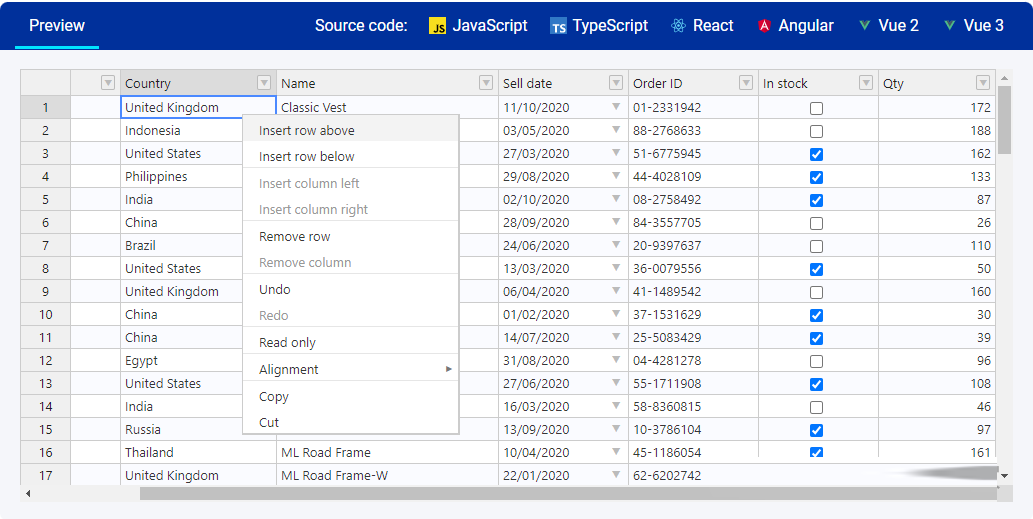Click Copy in the context menu
The height and width of the screenshot is (519, 1033).
coord(274,396)
